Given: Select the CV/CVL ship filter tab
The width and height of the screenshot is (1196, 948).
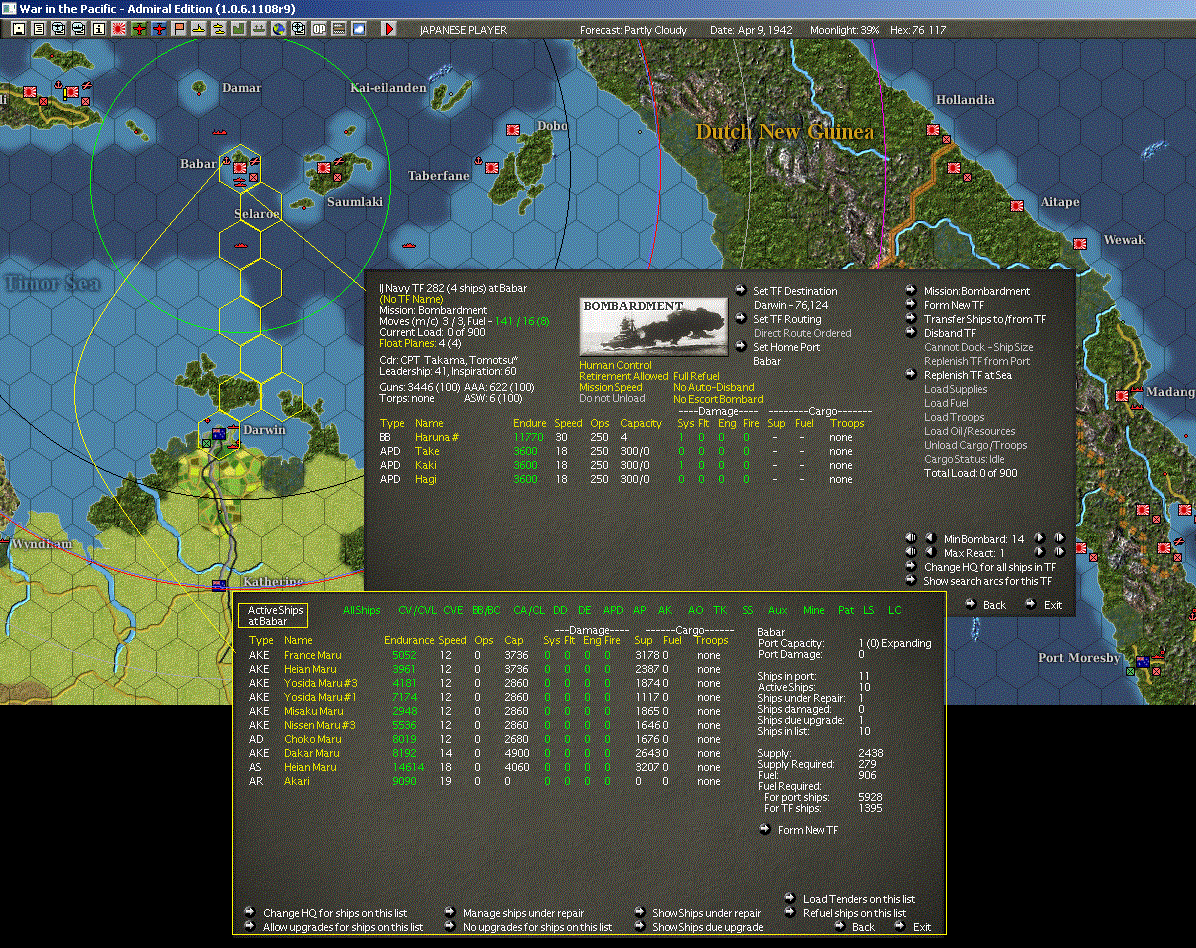Looking at the screenshot, I should (x=417, y=610).
